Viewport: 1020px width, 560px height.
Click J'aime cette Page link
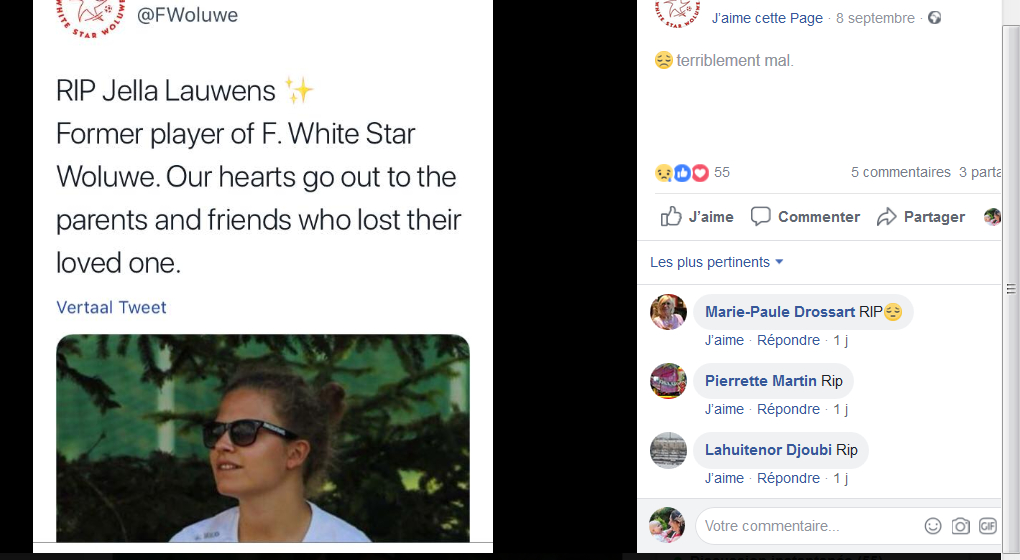point(767,18)
